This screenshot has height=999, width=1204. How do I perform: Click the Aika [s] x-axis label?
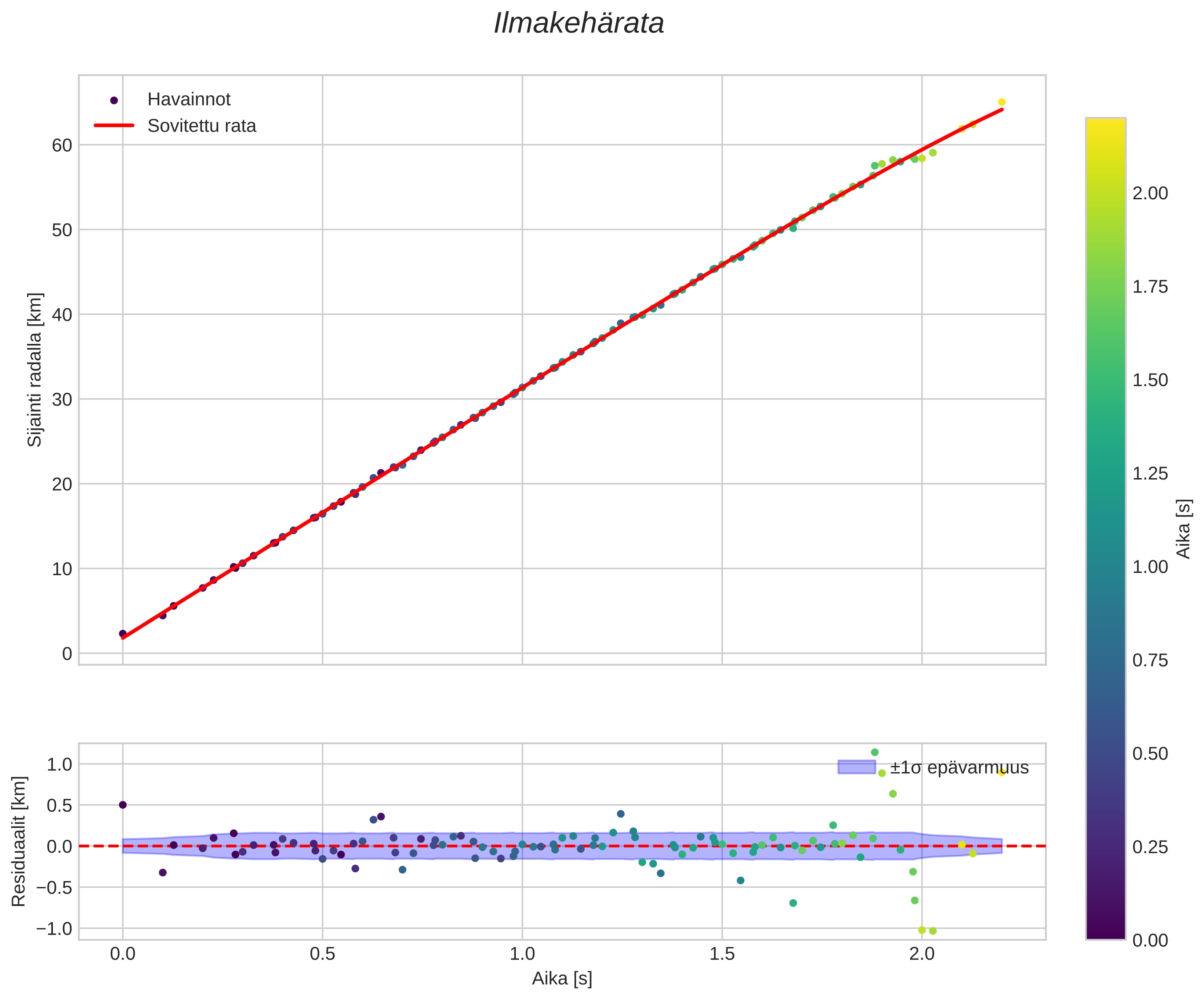[x=562, y=979]
